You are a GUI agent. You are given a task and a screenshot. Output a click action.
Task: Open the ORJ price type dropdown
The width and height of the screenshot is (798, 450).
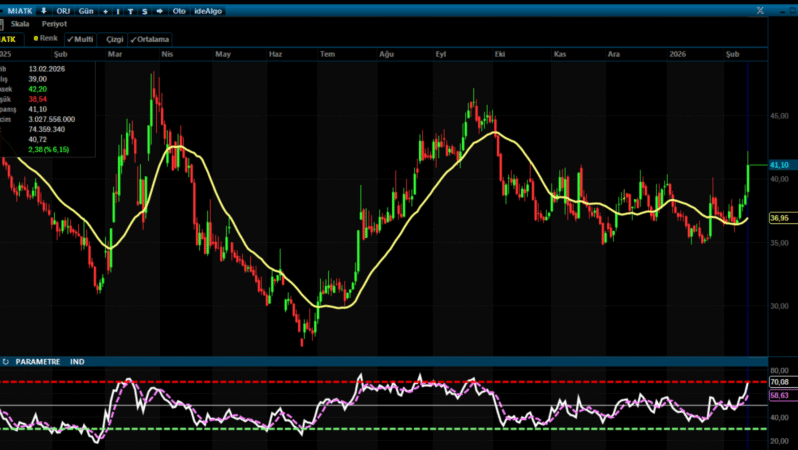[x=63, y=10]
